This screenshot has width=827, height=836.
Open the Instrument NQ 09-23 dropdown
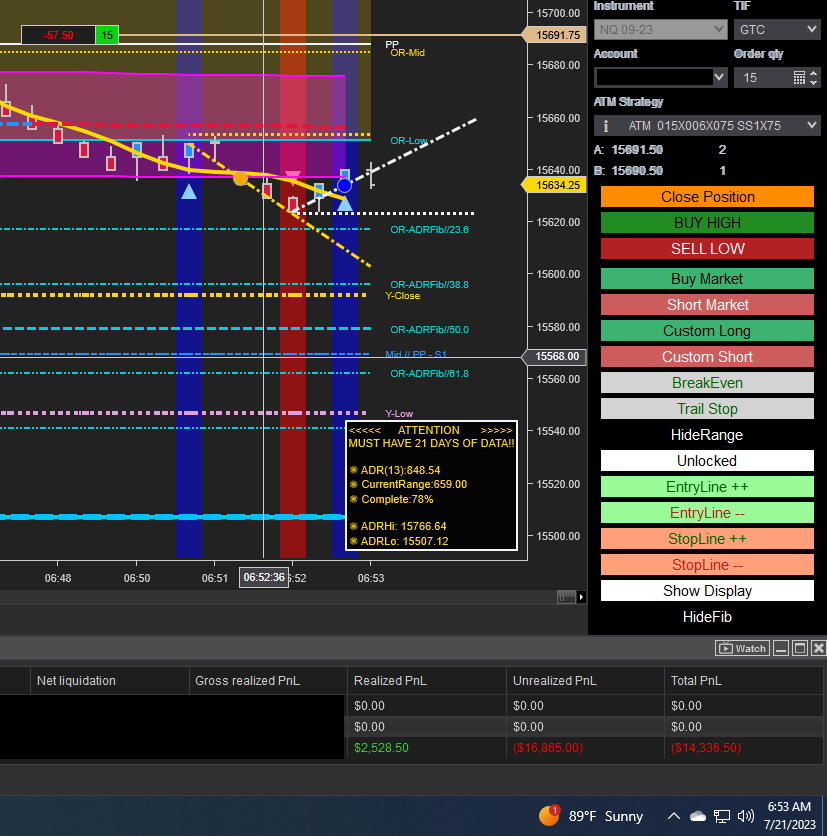[x=661, y=29]
